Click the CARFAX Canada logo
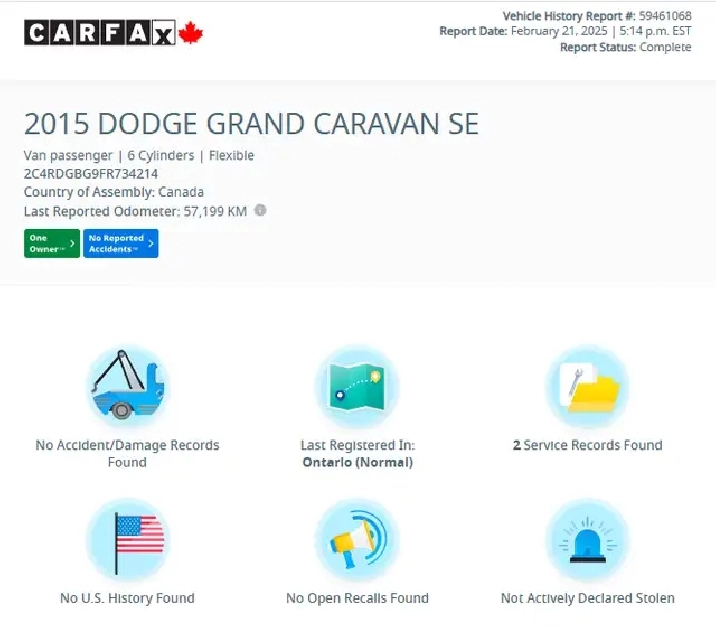 [x=113, y=32]
